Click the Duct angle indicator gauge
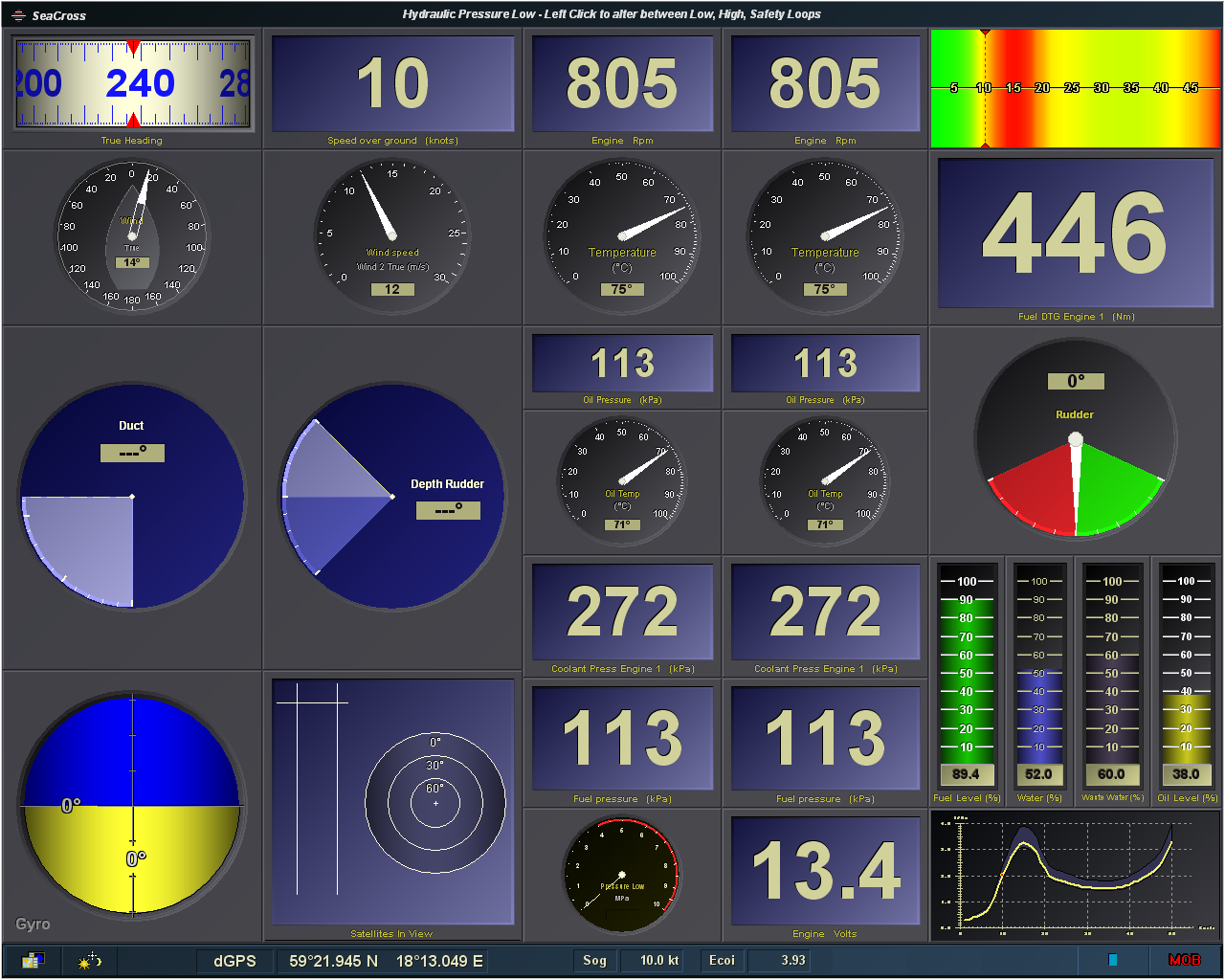This screenshot has width=1225, height=980. pyautogui.click(x=132, y=497)
